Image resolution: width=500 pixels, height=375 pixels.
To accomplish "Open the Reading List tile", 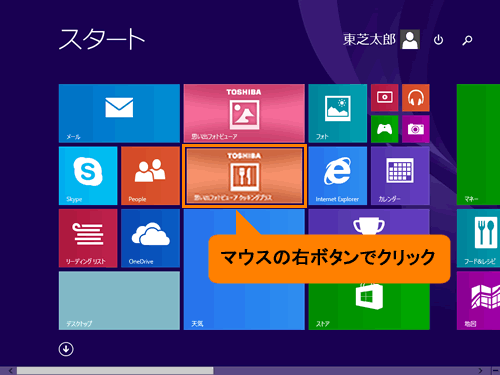I will 88,238.
